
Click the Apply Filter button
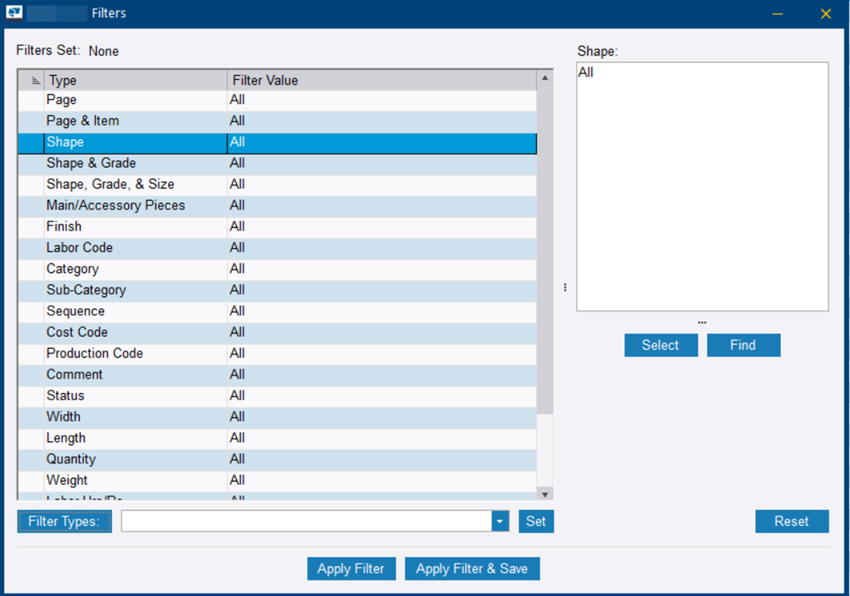coord(351,568)
